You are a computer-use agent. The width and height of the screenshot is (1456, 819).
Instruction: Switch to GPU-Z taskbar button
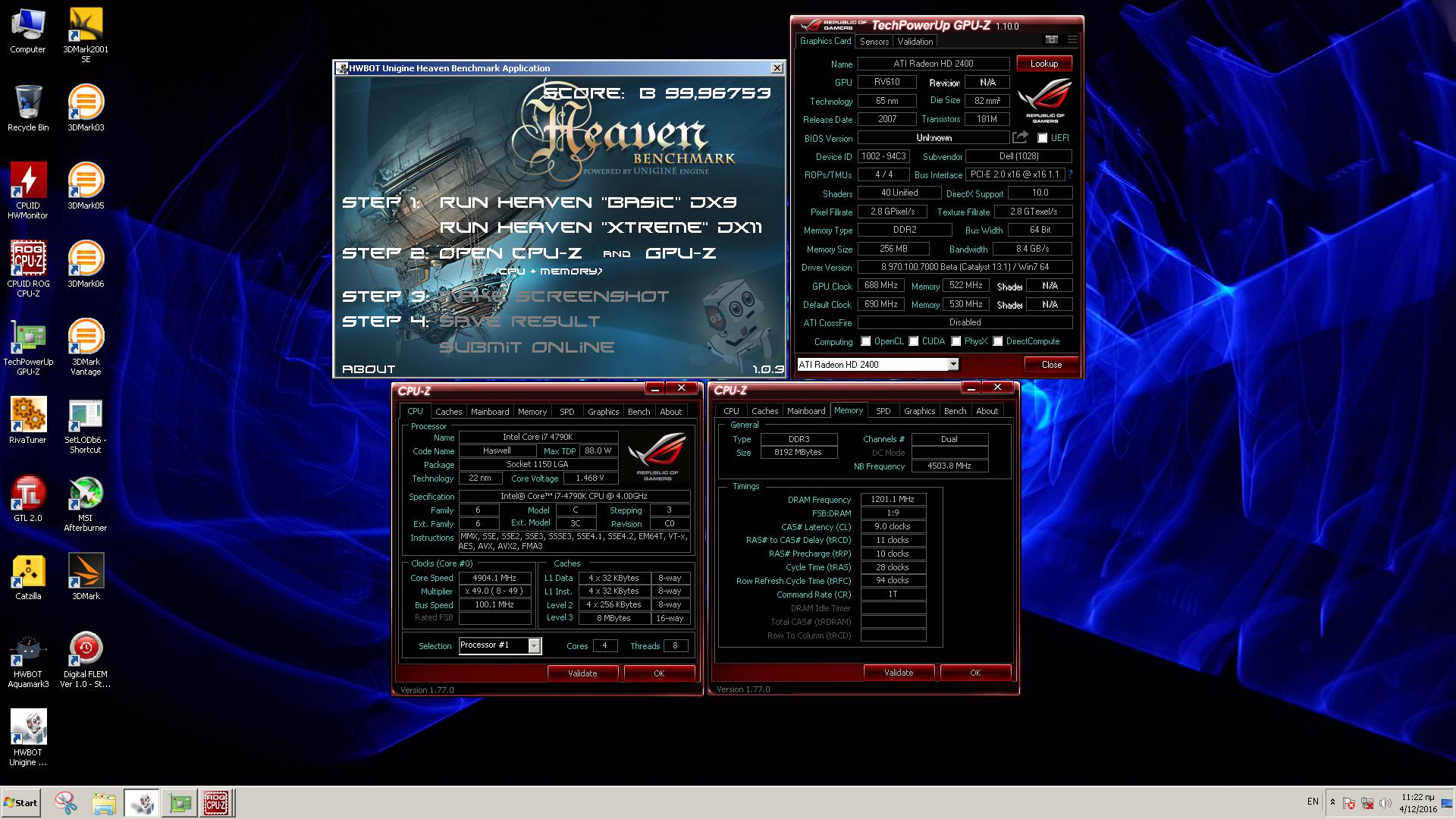(x=180, y=803)
